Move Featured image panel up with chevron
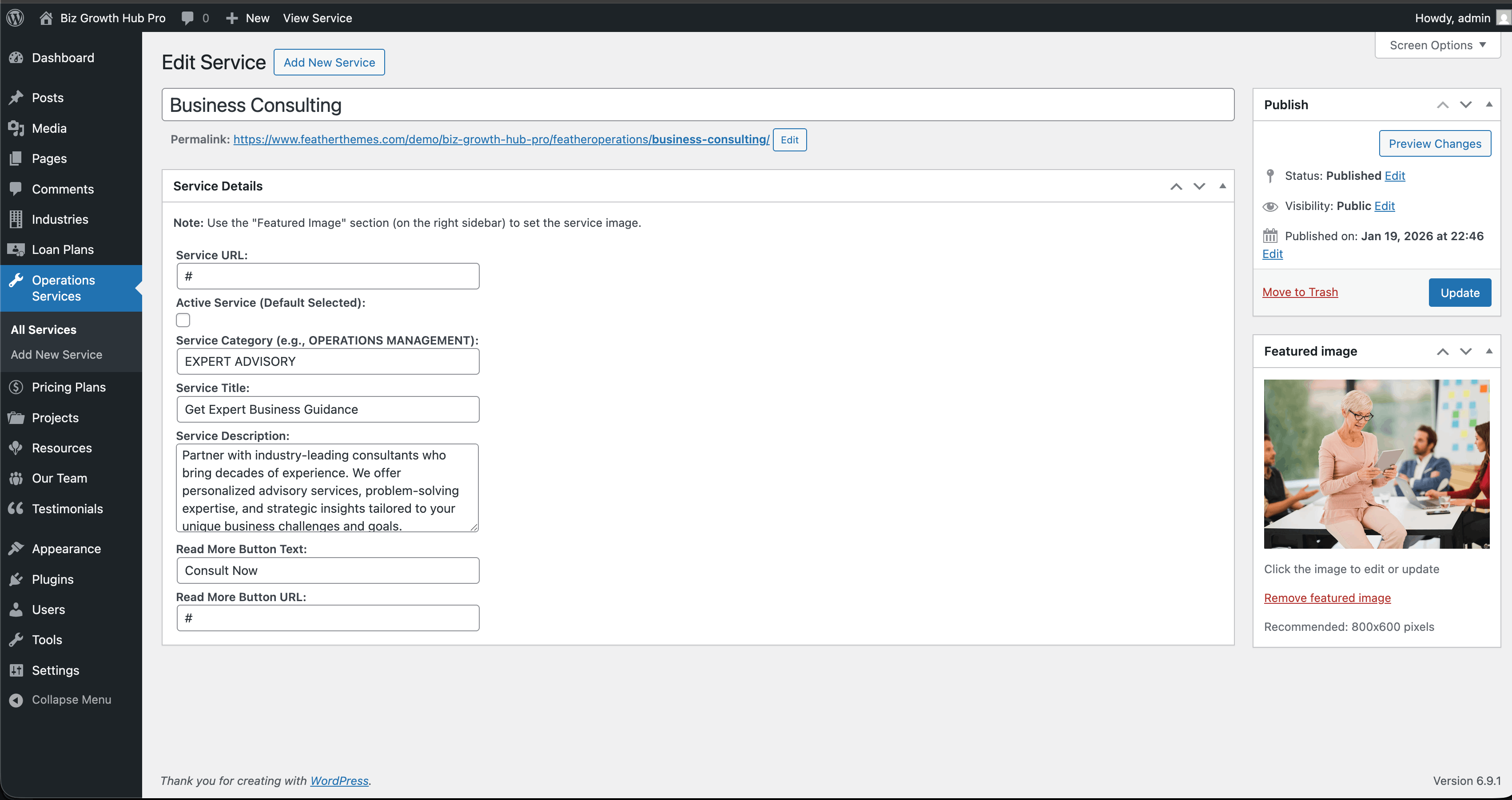This screenshot has width=1512, height=800. (1442, 351)
